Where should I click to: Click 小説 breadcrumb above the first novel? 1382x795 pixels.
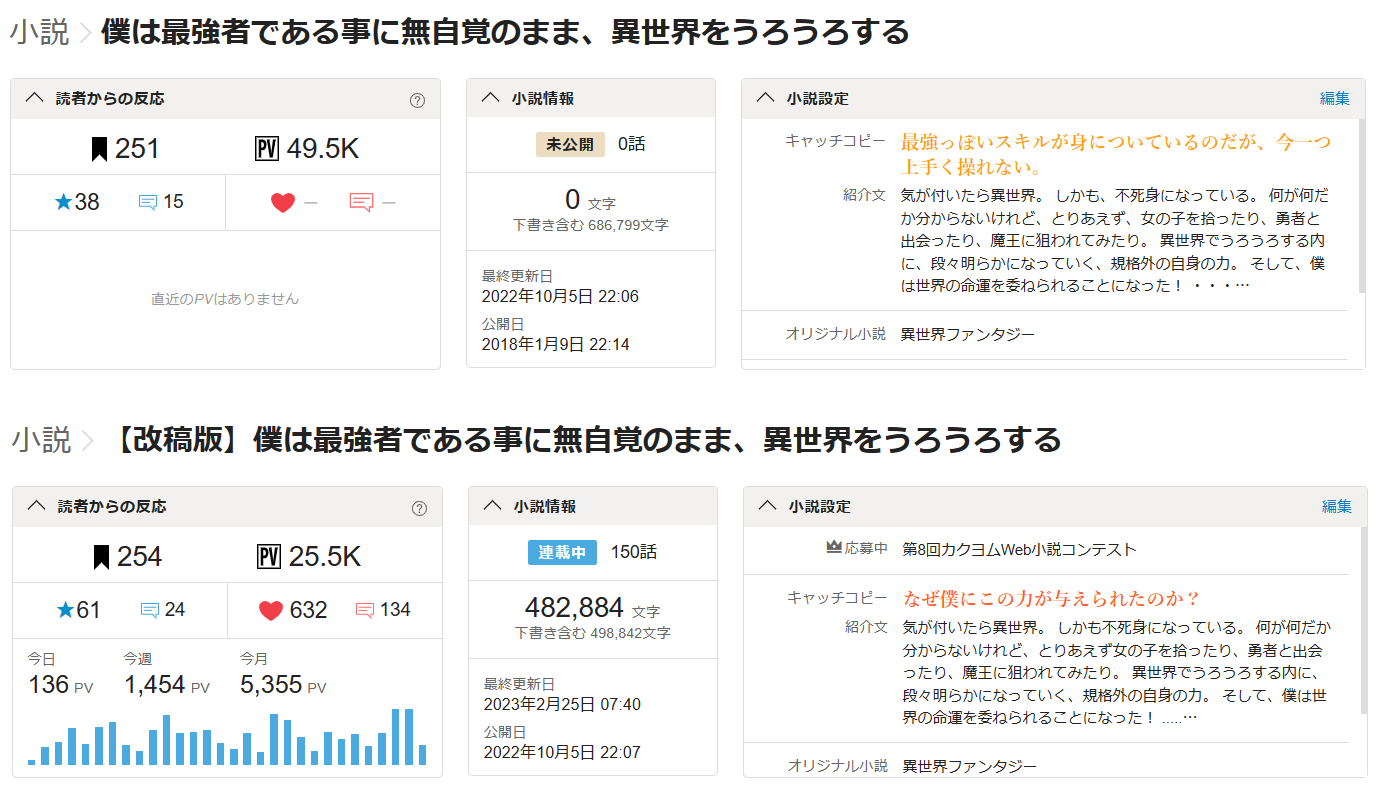point(40,33)
